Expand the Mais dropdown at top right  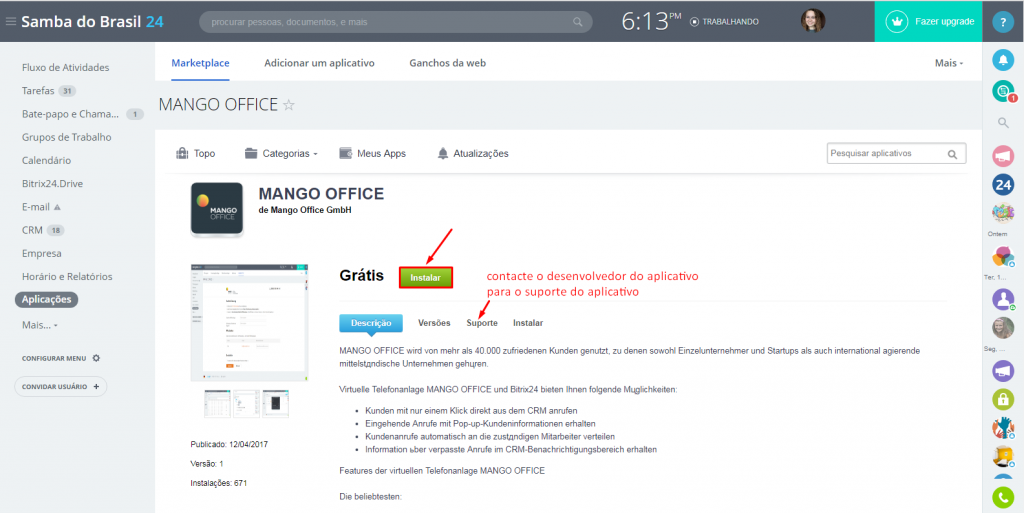point(949,63)
